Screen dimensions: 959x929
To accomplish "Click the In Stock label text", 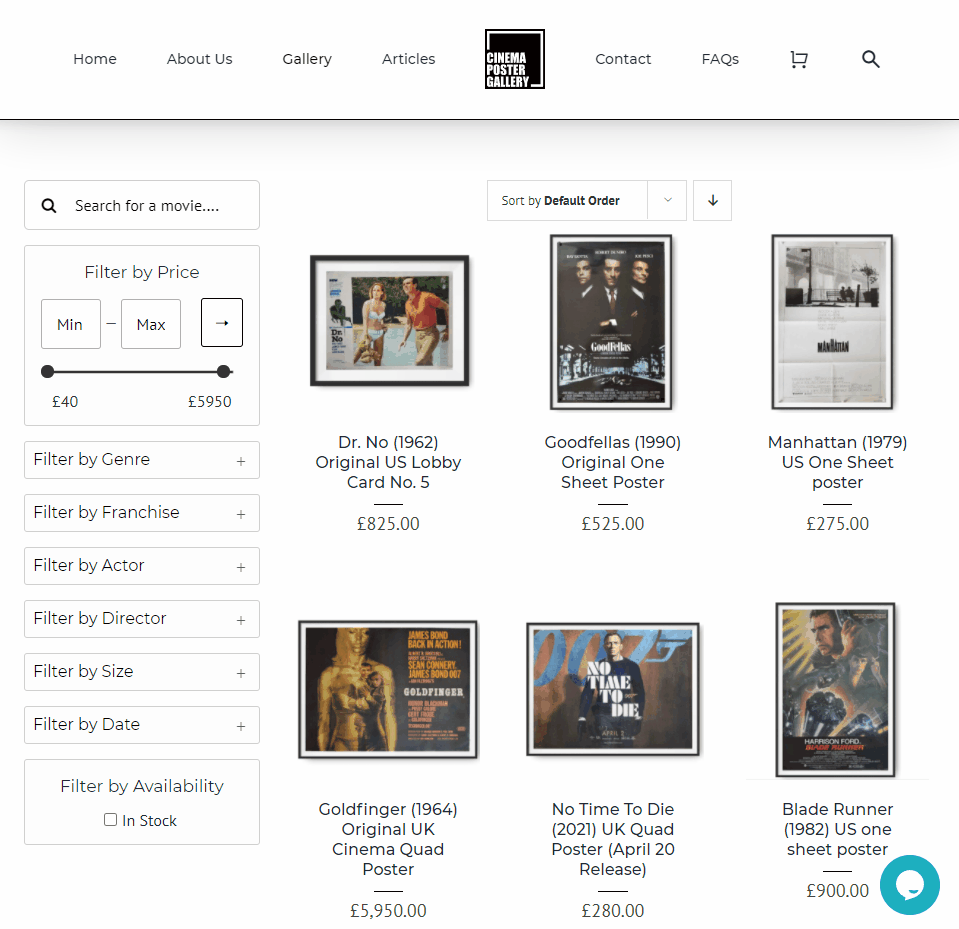I will 149,821.
